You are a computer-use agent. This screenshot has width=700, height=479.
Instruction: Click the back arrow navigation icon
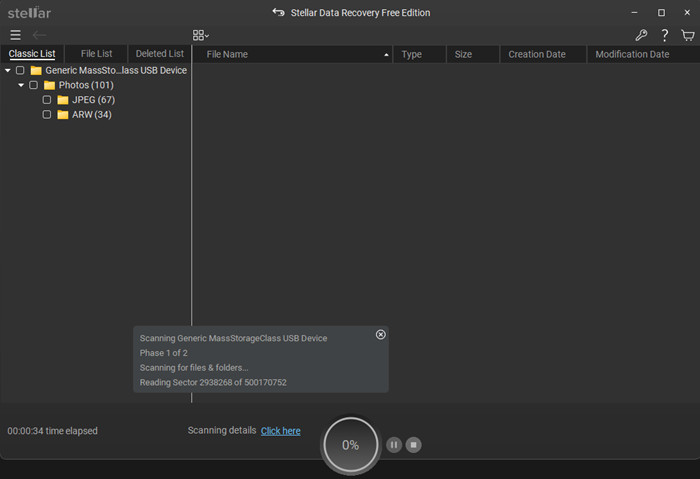coord(40,35)
